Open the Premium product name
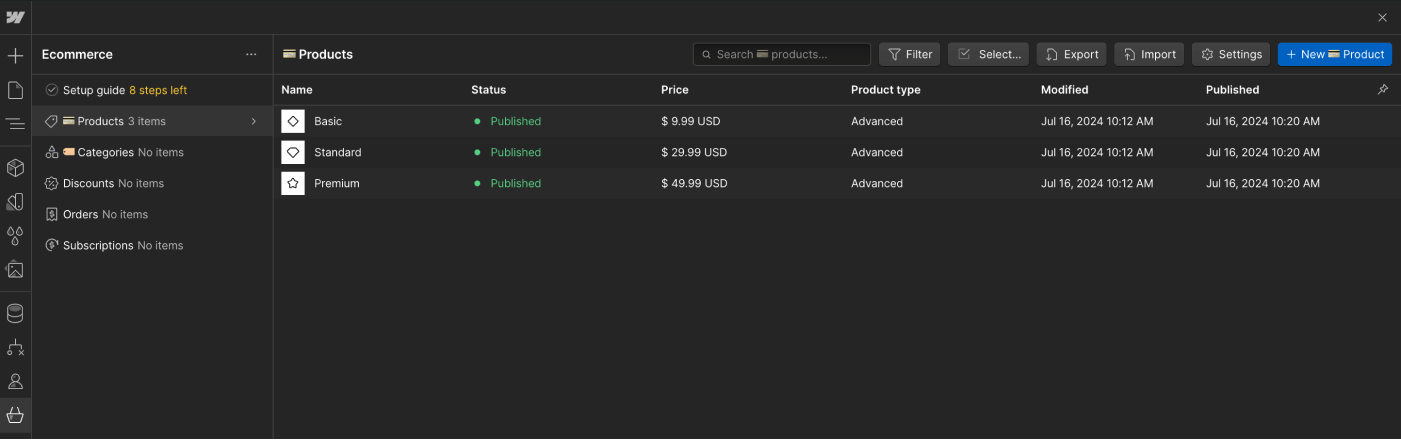 337,183
